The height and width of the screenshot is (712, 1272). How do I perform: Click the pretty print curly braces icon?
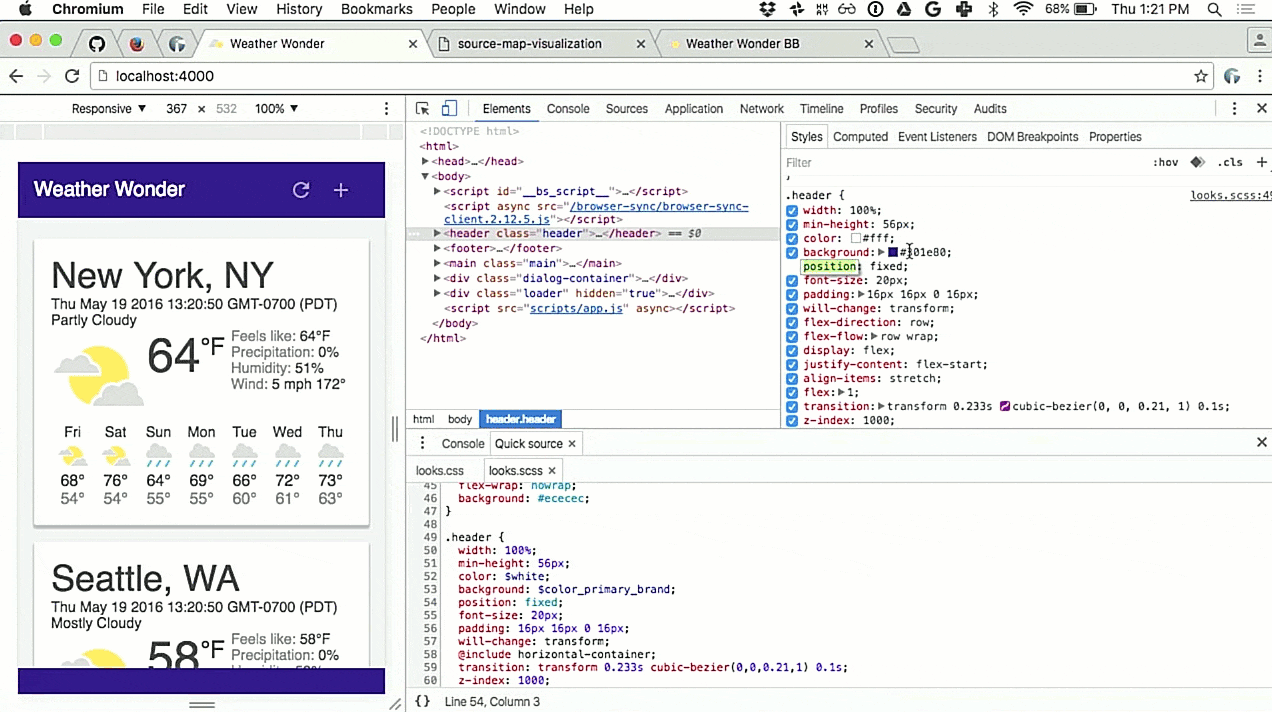422,702
